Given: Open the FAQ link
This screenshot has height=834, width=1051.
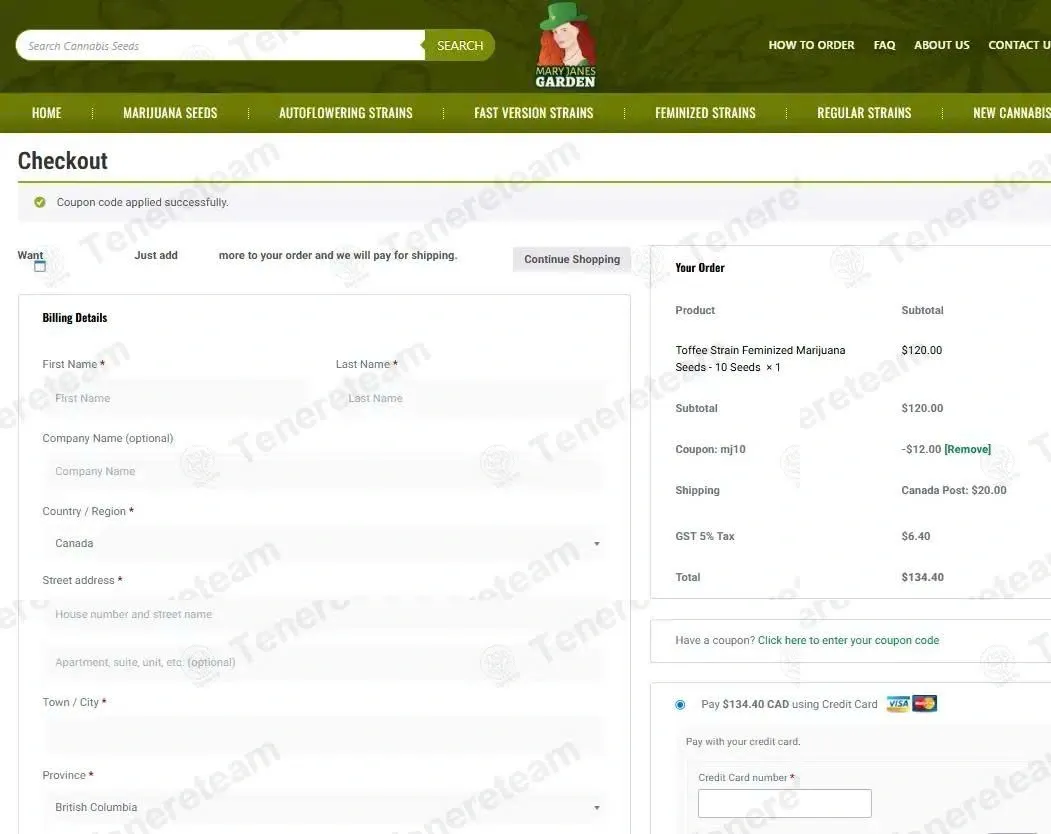Looking at the screenshot, I should pyautogui.click(x=884, y=45).
